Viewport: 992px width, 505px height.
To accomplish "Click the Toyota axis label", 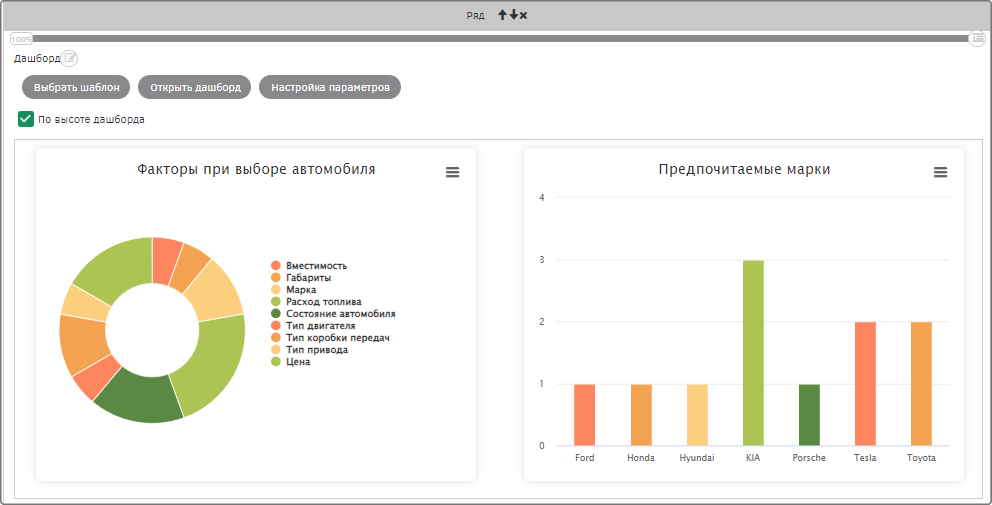I will [921, 458].
